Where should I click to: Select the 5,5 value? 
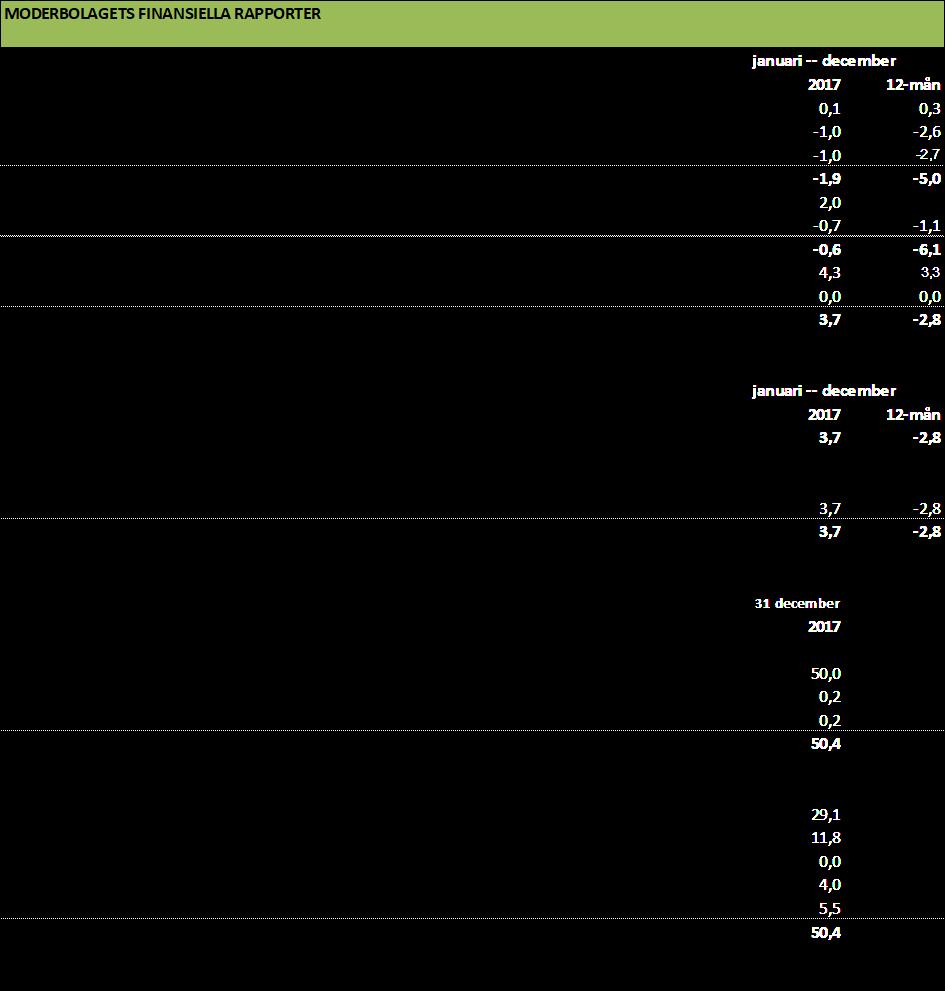click(829, 909)
